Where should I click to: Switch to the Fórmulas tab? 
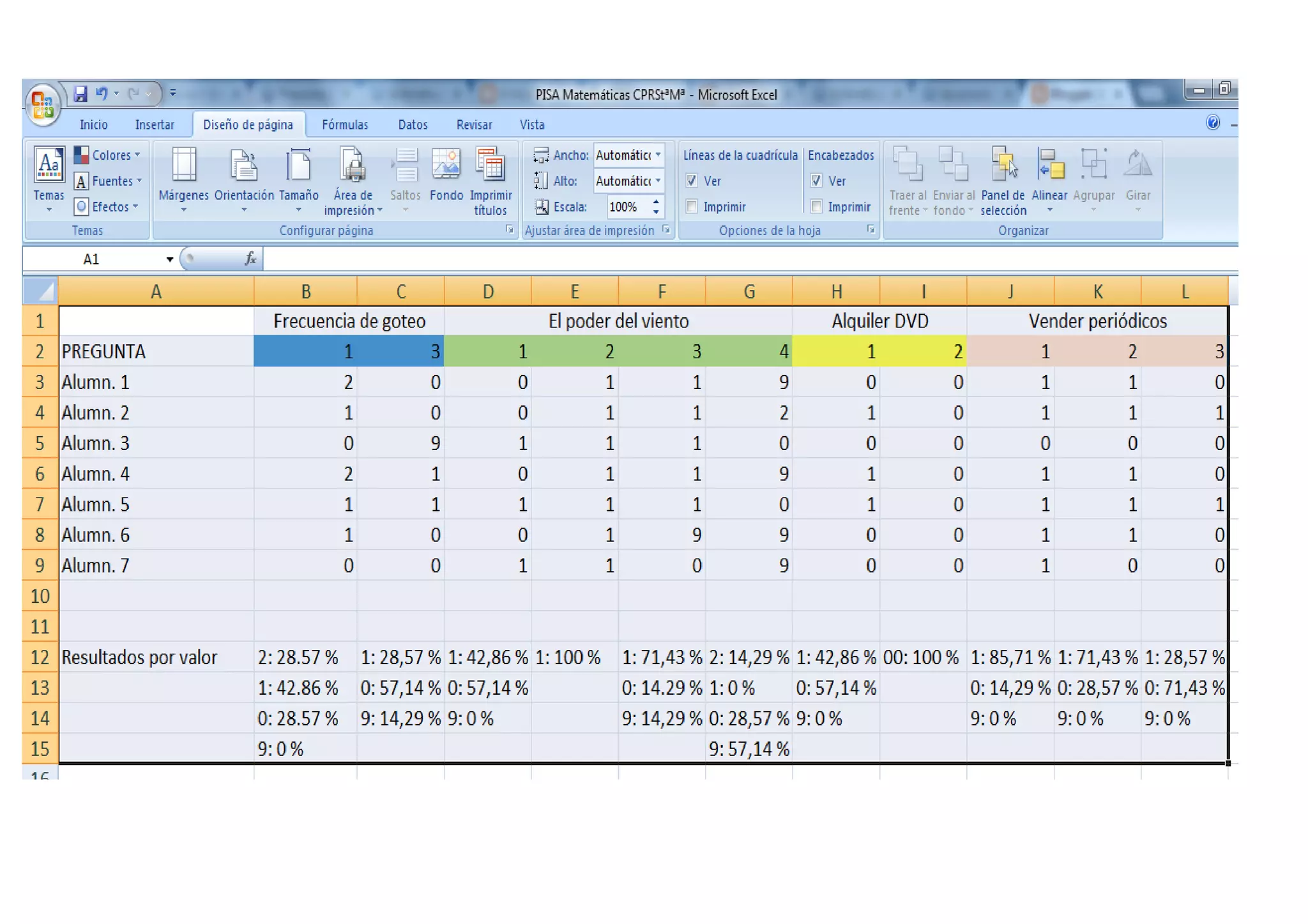(345, 125)
